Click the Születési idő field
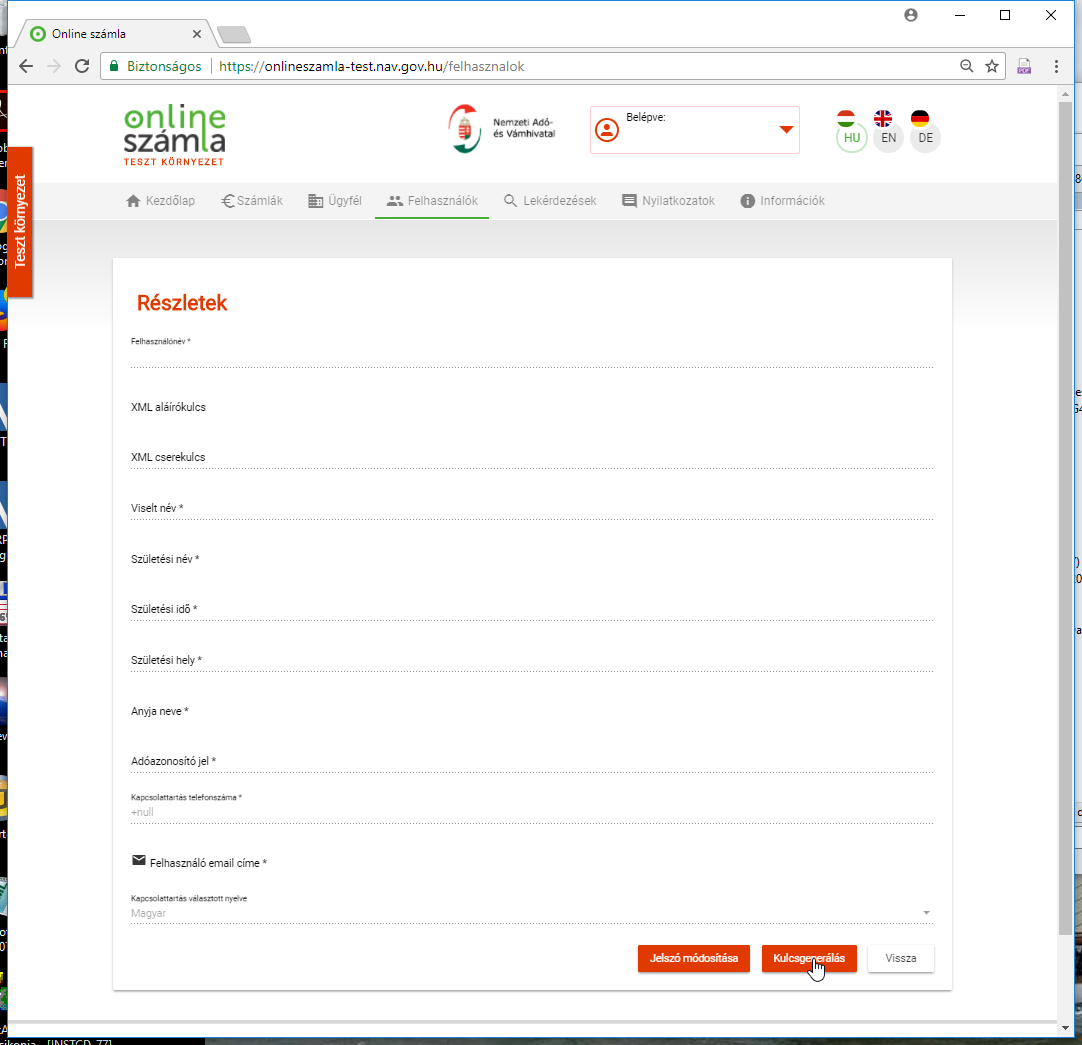 click(531, 609)
